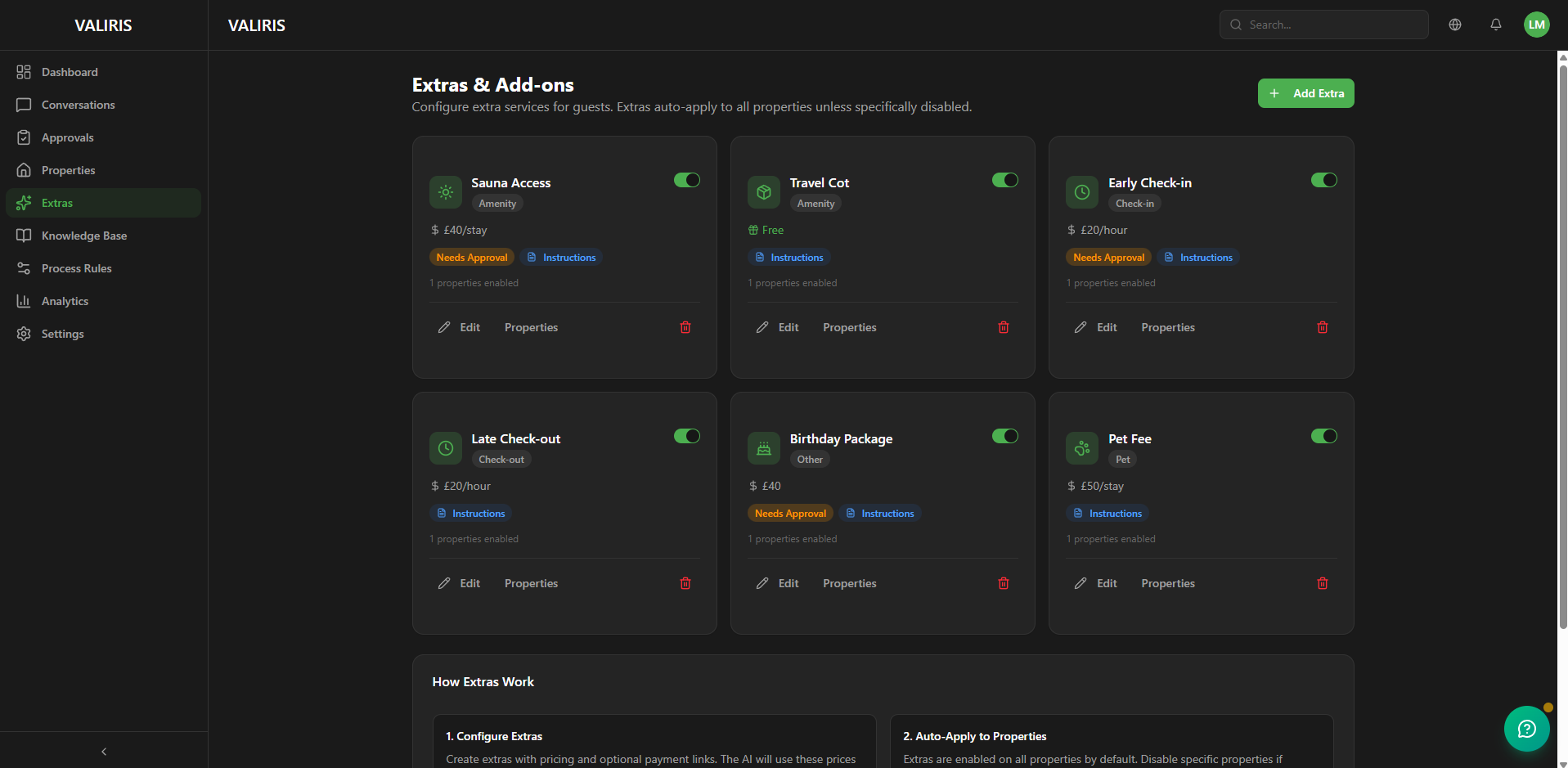The image size is (1568, 768).
Task: Toggle the Pet Fee switch off
Action: coord(1323,436)
